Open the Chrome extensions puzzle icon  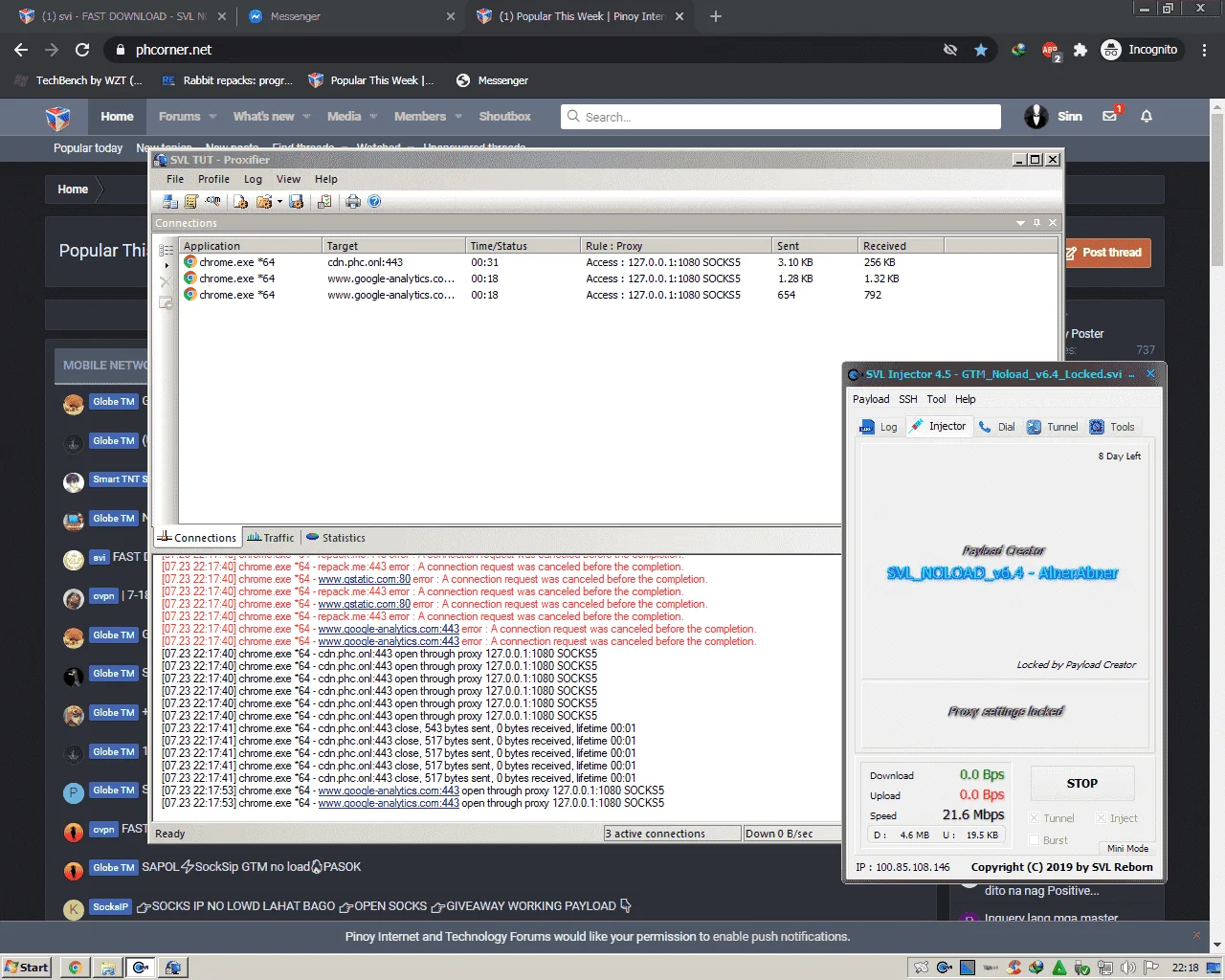(x=1080, y=50)
